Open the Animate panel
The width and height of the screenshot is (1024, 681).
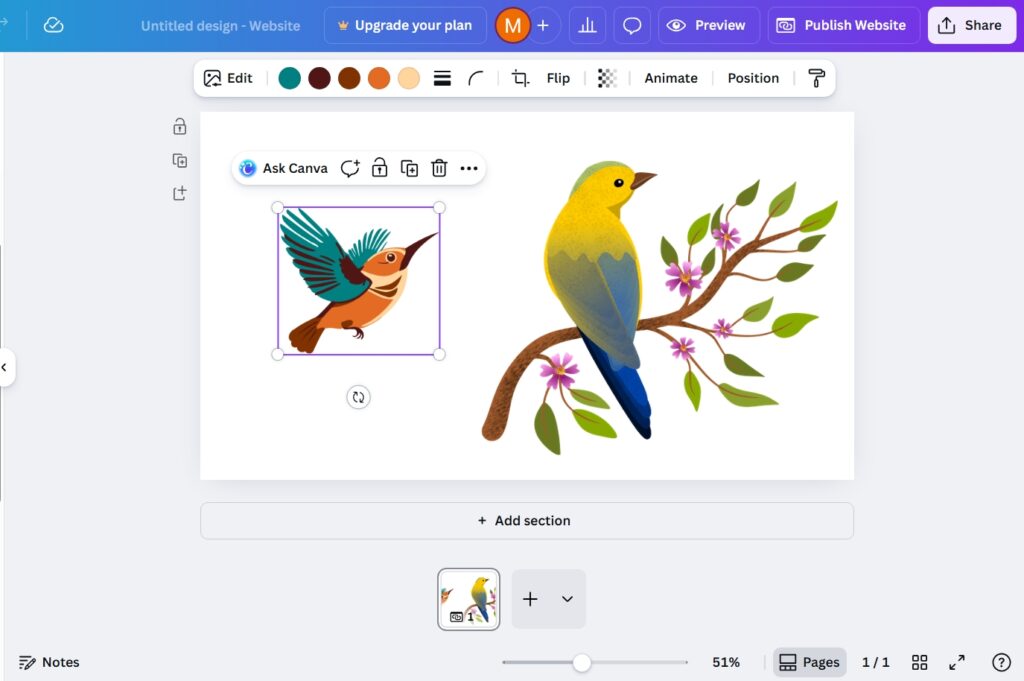tap(671, 77)
